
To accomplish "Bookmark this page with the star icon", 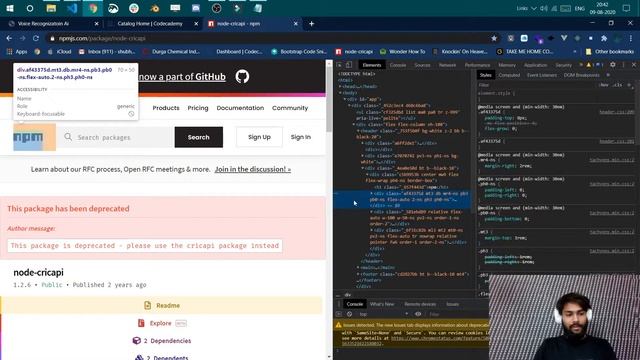I will pyautogui.click(x=494, y=38).
